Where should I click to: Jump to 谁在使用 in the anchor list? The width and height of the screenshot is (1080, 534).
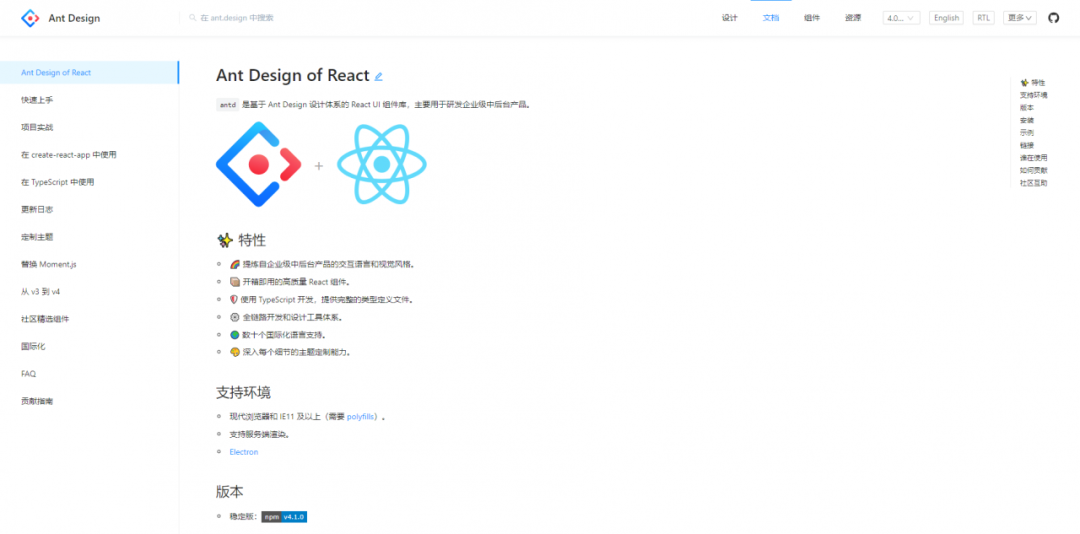[1034, 158]
